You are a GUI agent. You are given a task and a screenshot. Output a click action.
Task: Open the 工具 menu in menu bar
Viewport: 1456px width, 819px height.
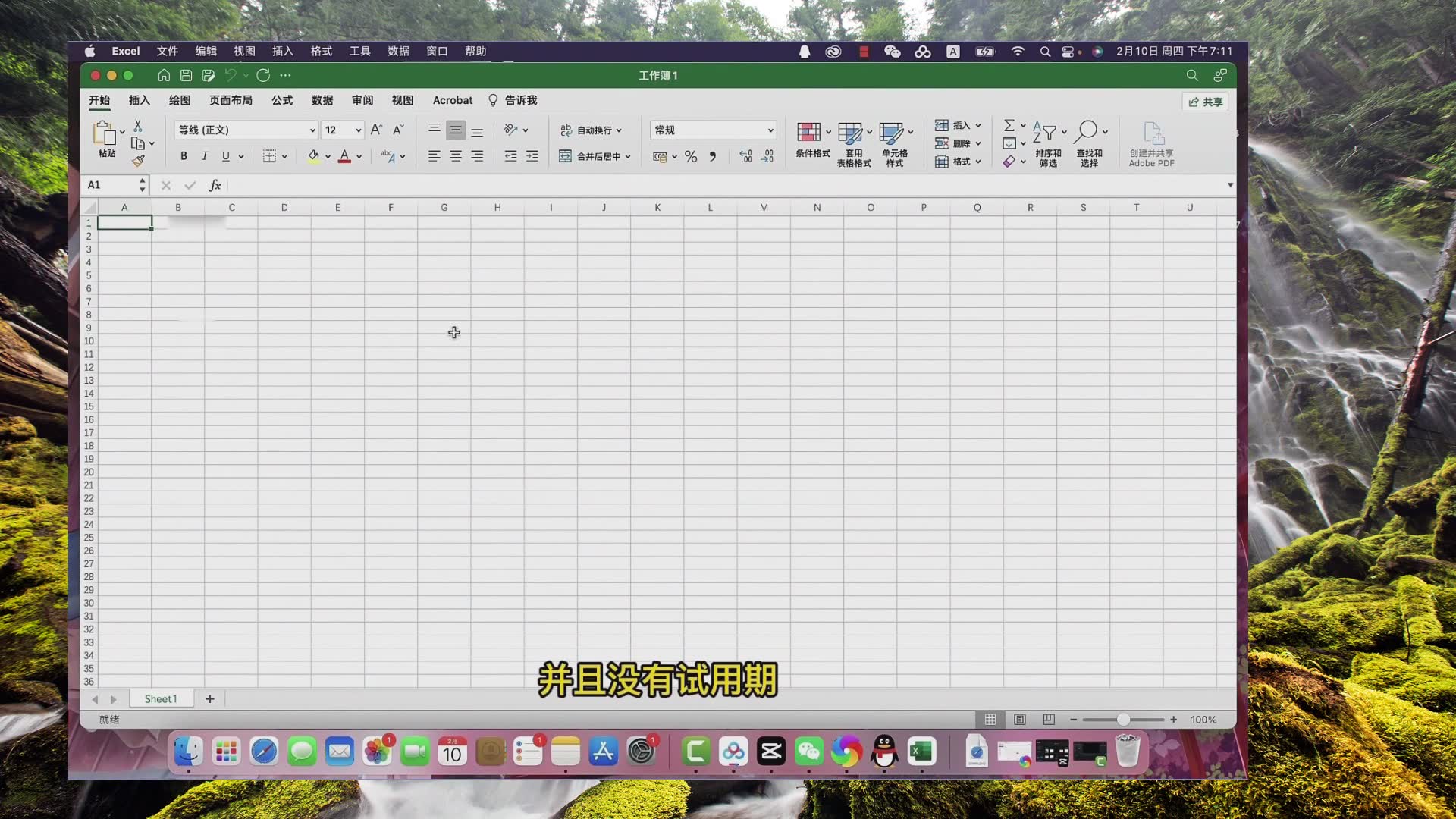[359, 51]
